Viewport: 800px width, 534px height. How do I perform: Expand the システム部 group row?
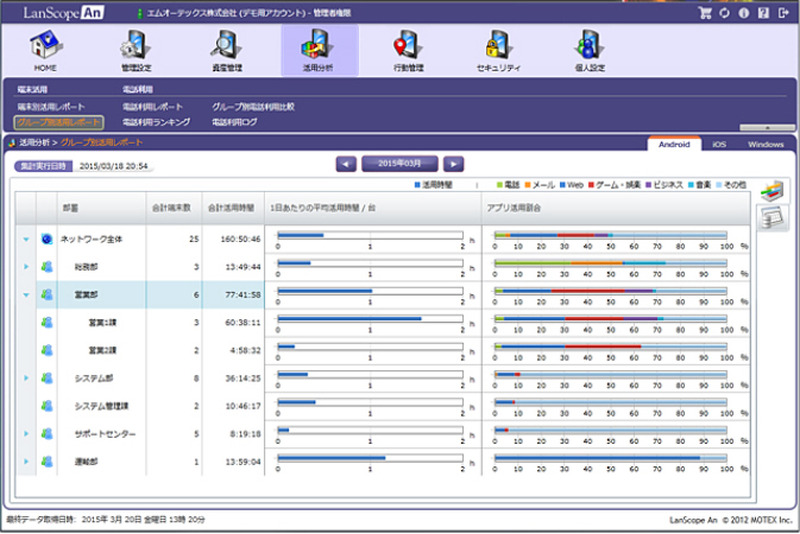click(26, 378)
